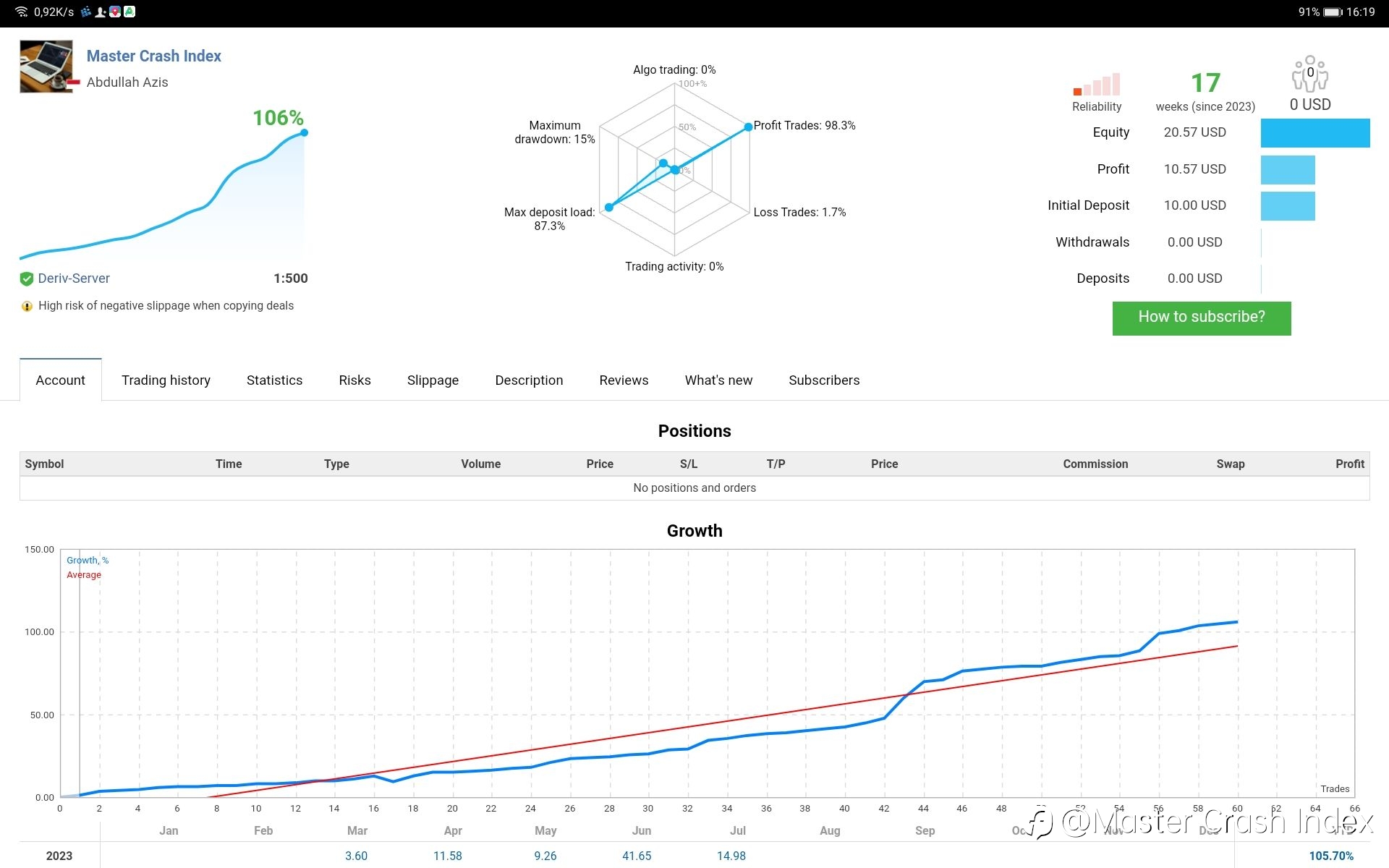Click the red Average legend label
Viewport: 1389px width, 868px height.
pyautogui.click(x=84, y=575)
